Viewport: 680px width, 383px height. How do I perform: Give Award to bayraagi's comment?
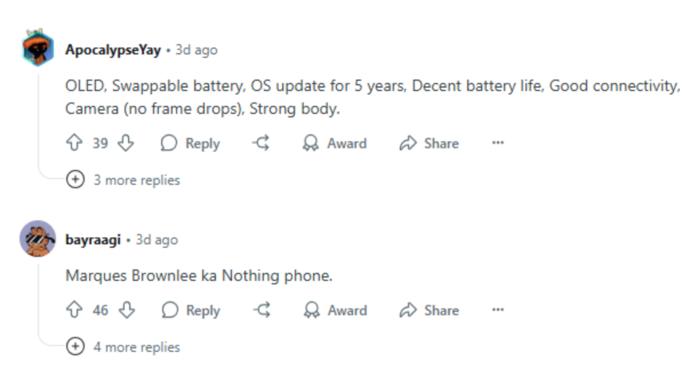[335, 310]
